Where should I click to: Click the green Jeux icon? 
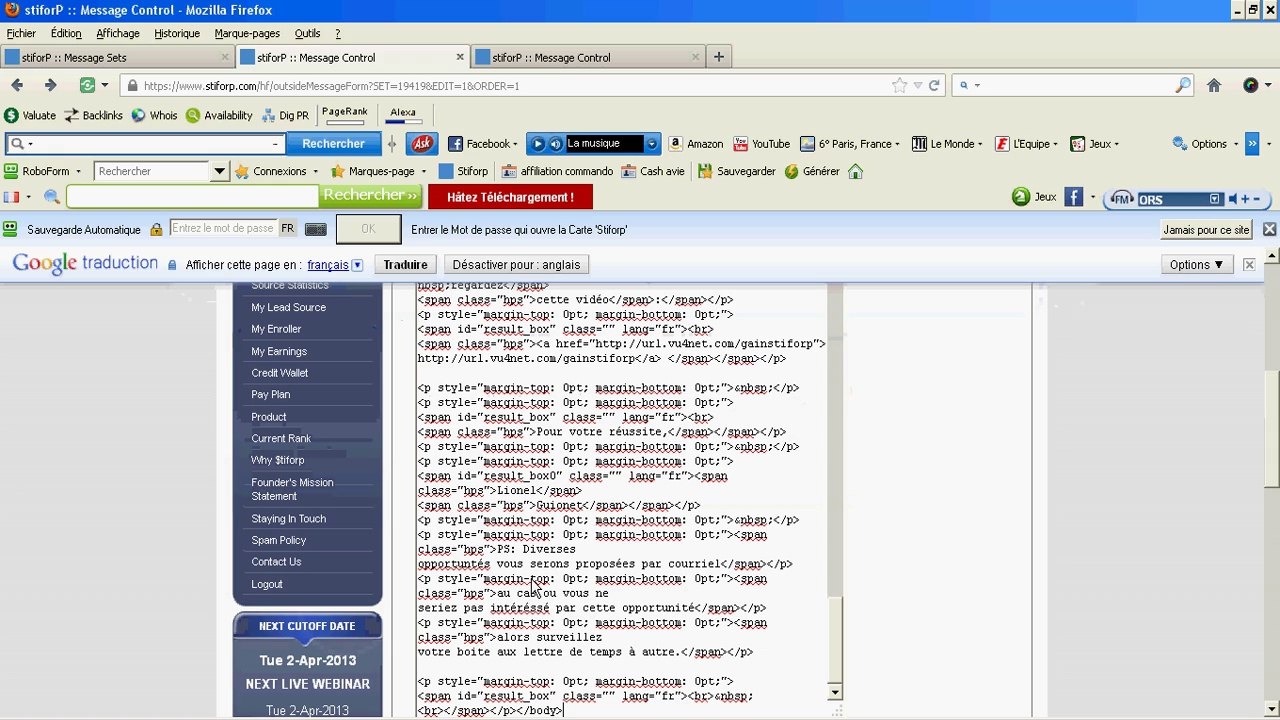pos(1021,197)
